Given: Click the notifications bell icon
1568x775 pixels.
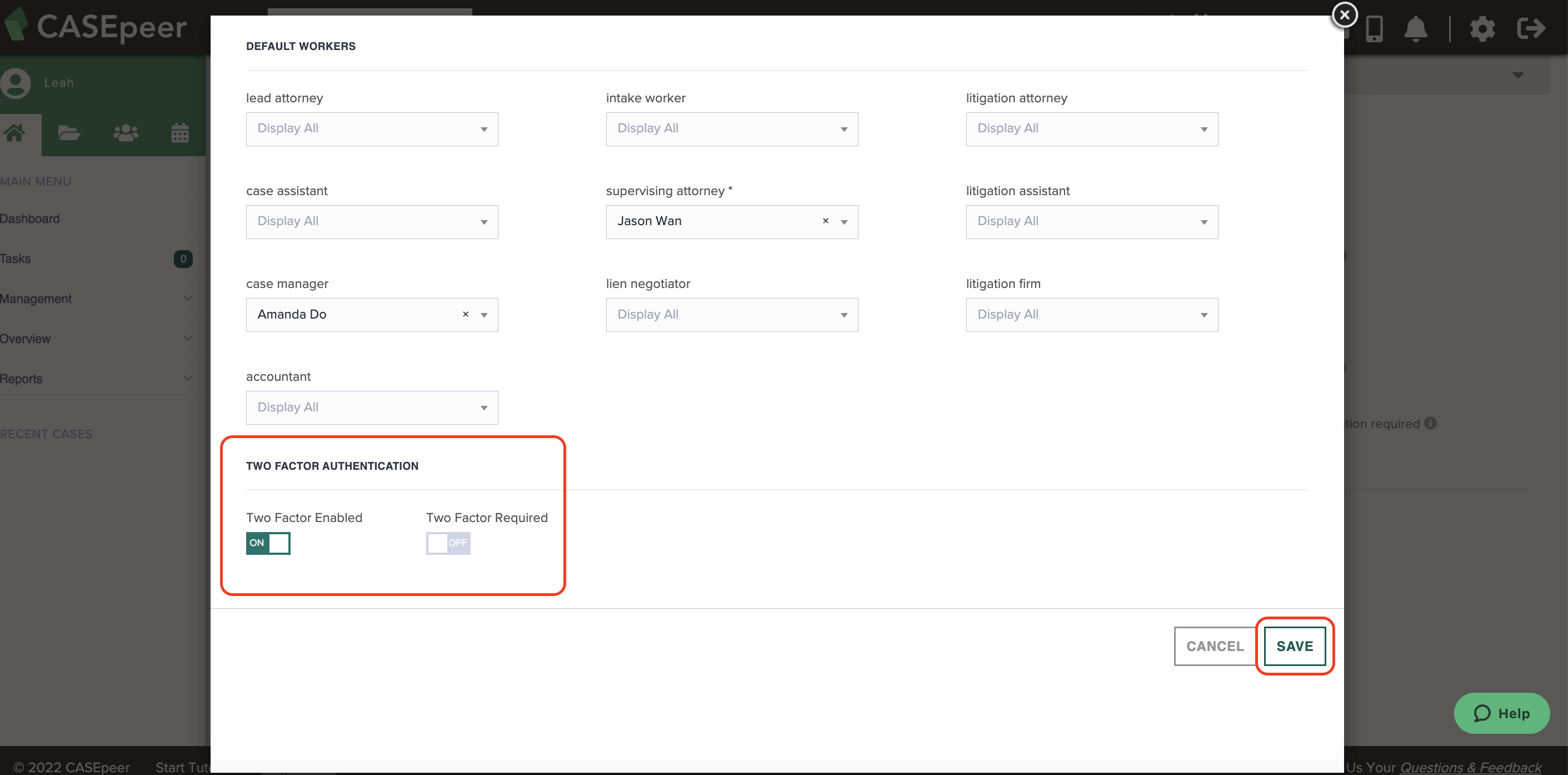Looking at the screenshot, I should click(1416, 29).
